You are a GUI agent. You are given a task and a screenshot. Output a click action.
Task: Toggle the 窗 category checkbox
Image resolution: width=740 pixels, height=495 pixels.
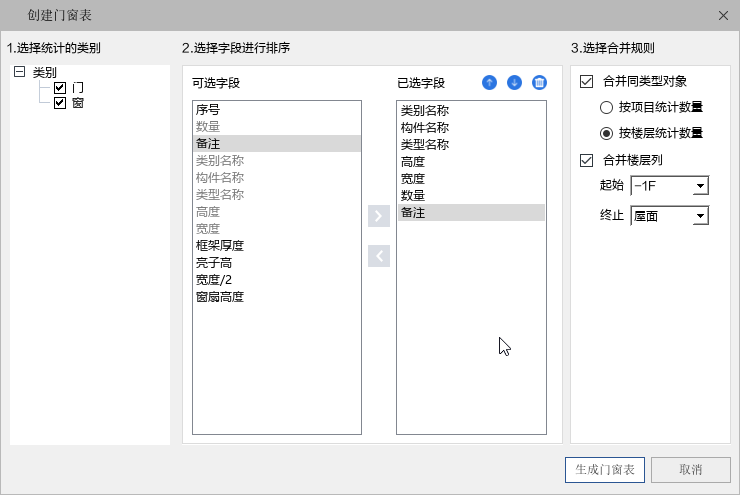coord(60,103)
